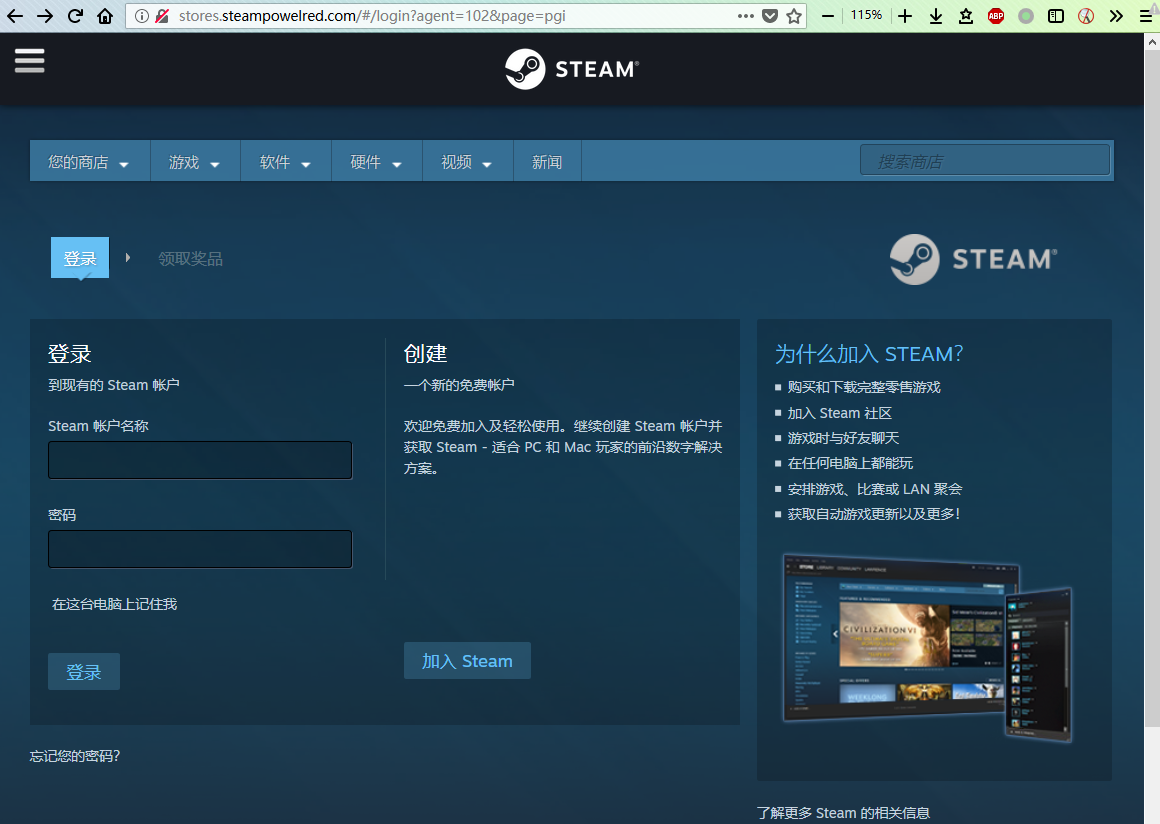Click 购买和下载完整零售游戏 text
1160x824 pixels.
click(864, 387)
